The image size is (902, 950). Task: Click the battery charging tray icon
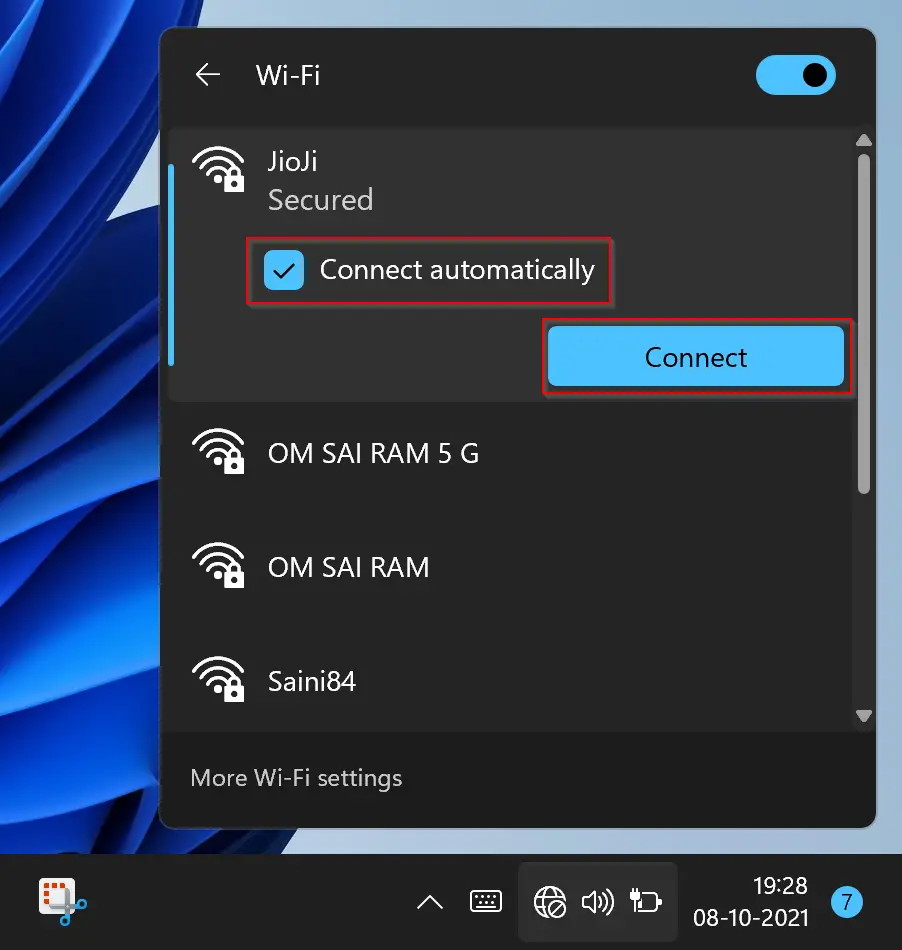pyautogui.click(x=646, y=902)
